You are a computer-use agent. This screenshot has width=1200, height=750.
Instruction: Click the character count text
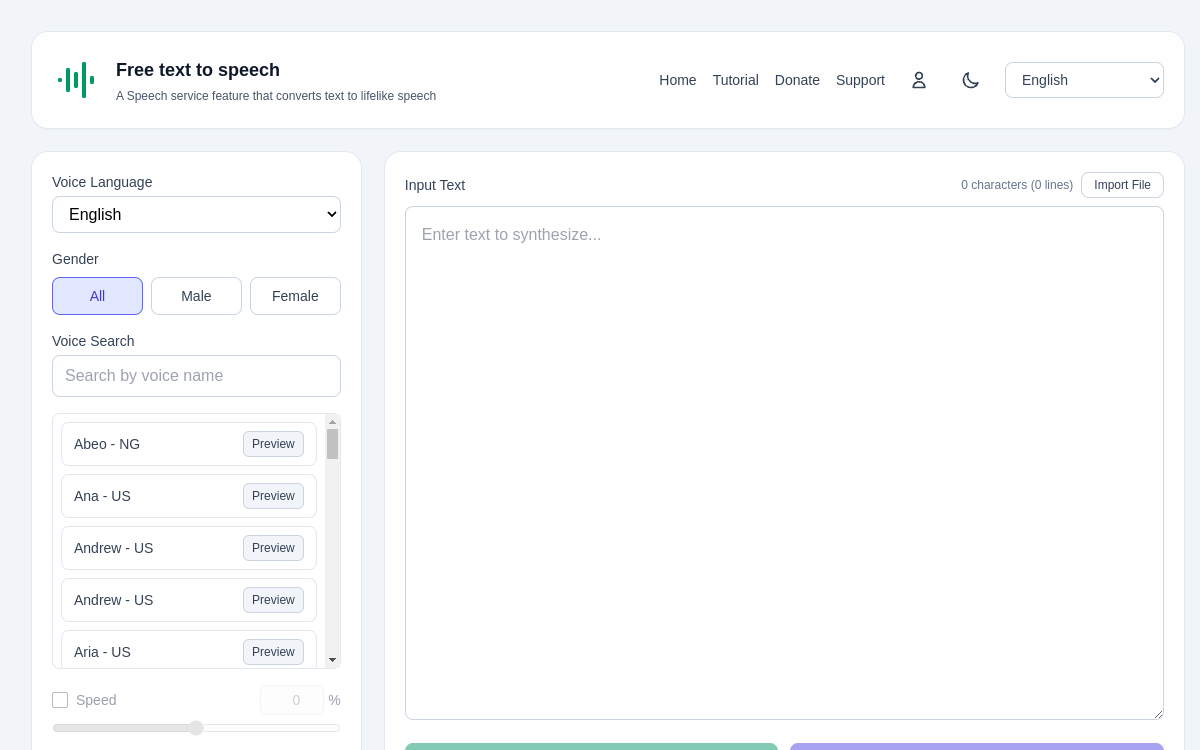click(x=1017, y=185)
